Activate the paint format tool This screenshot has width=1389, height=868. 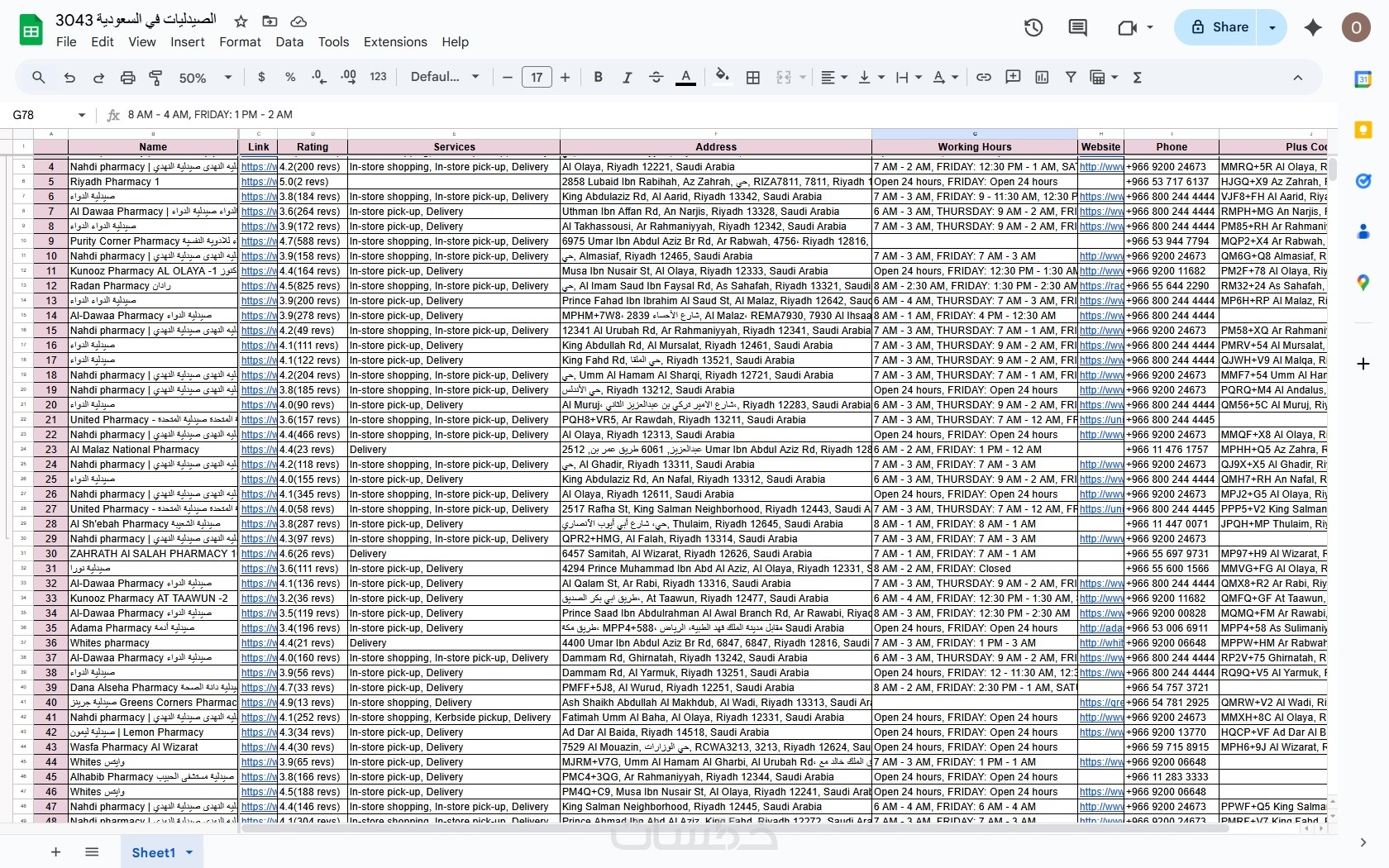point(155,77)
